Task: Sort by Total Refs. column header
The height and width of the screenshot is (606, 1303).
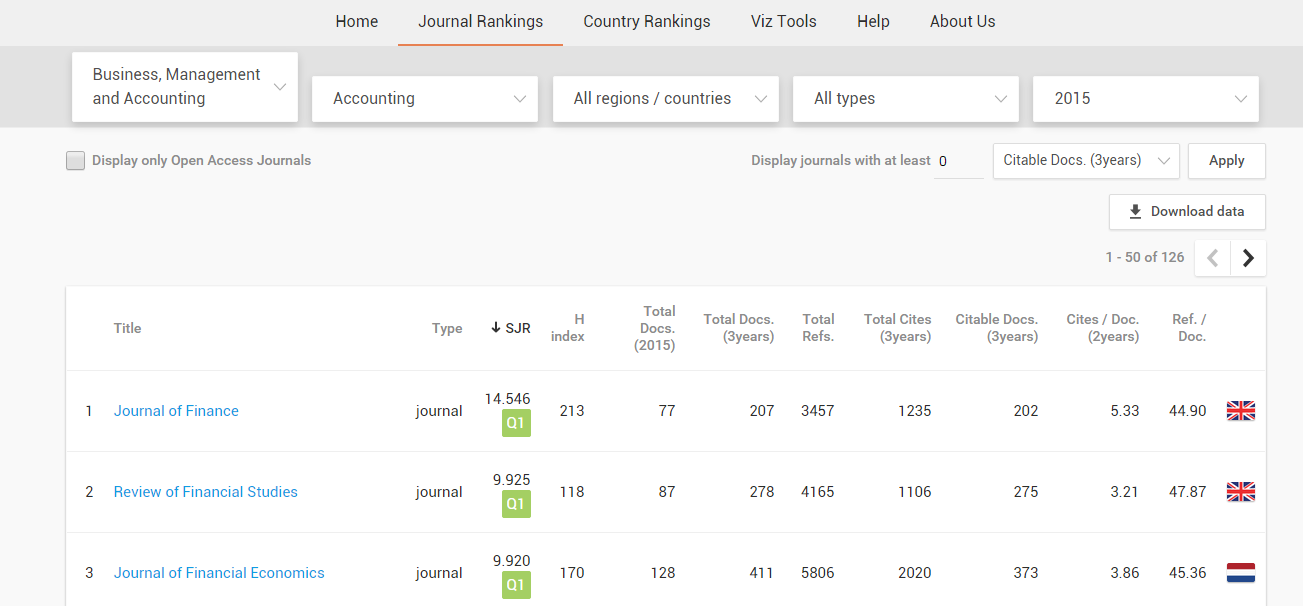Action: click(818, 328)
